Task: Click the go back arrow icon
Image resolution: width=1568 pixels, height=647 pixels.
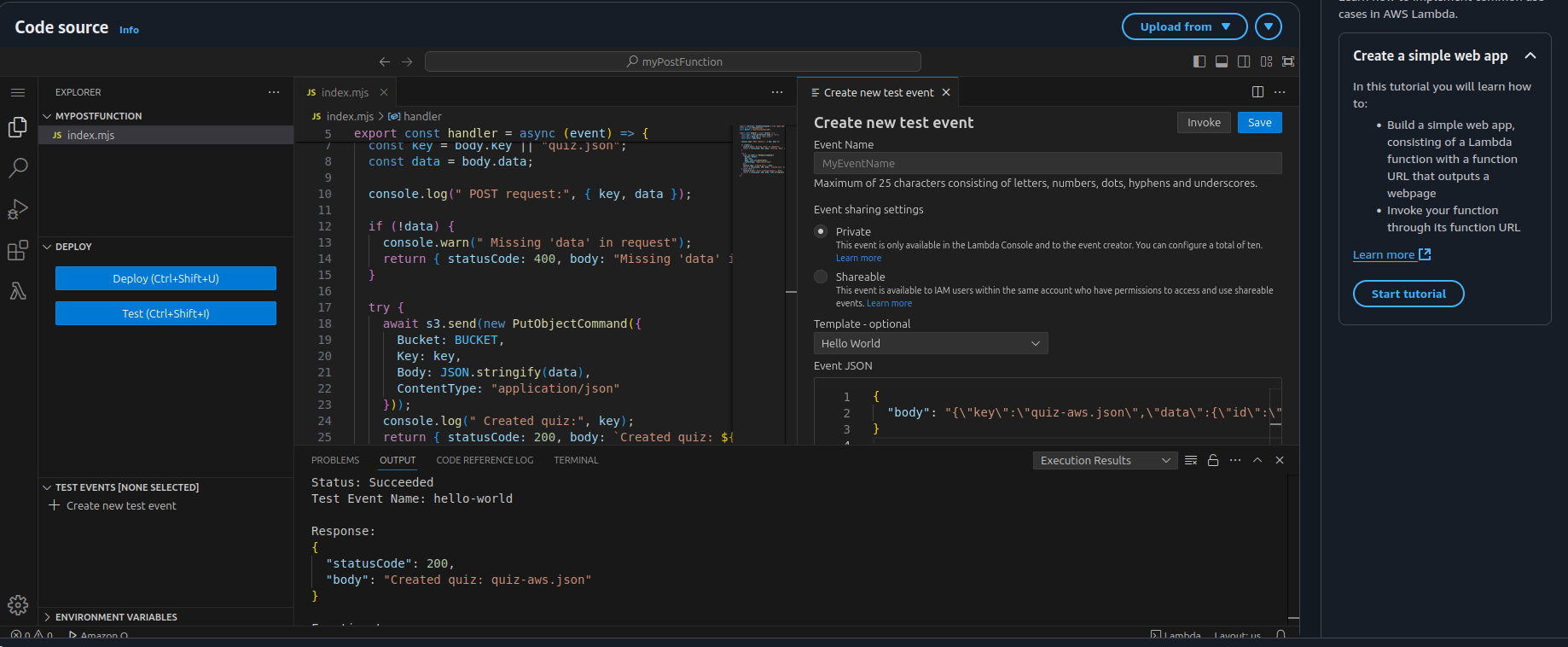Action: click(385, 61)
